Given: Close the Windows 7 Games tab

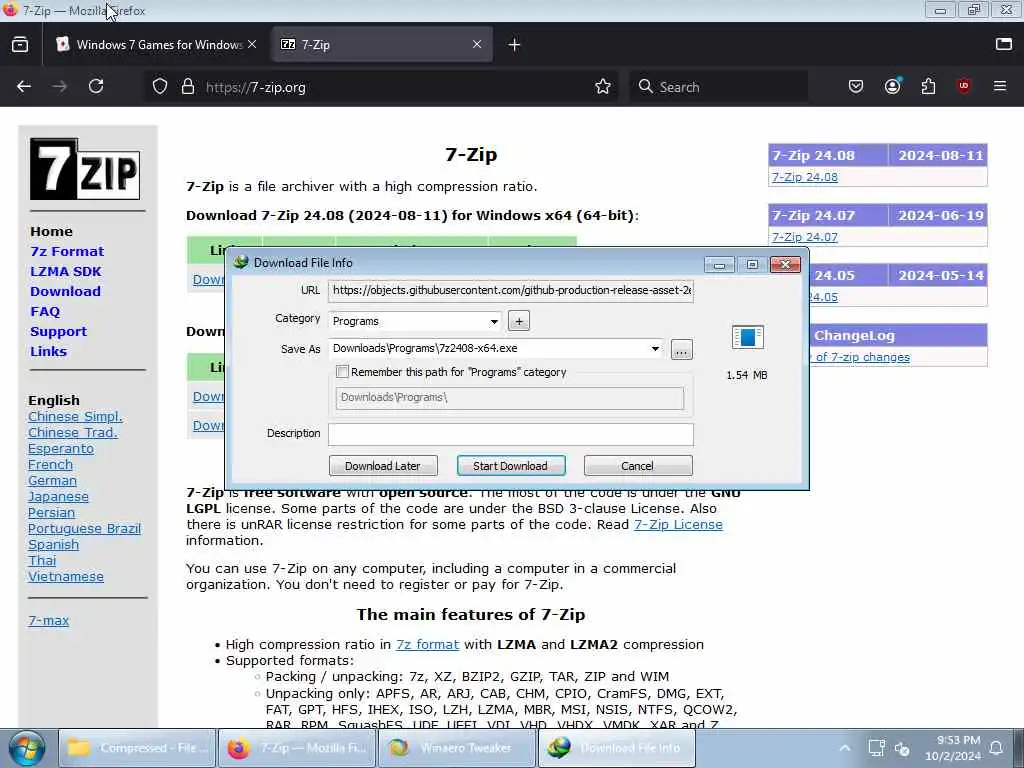Looking at the screenshot, I should coord(252,44).
